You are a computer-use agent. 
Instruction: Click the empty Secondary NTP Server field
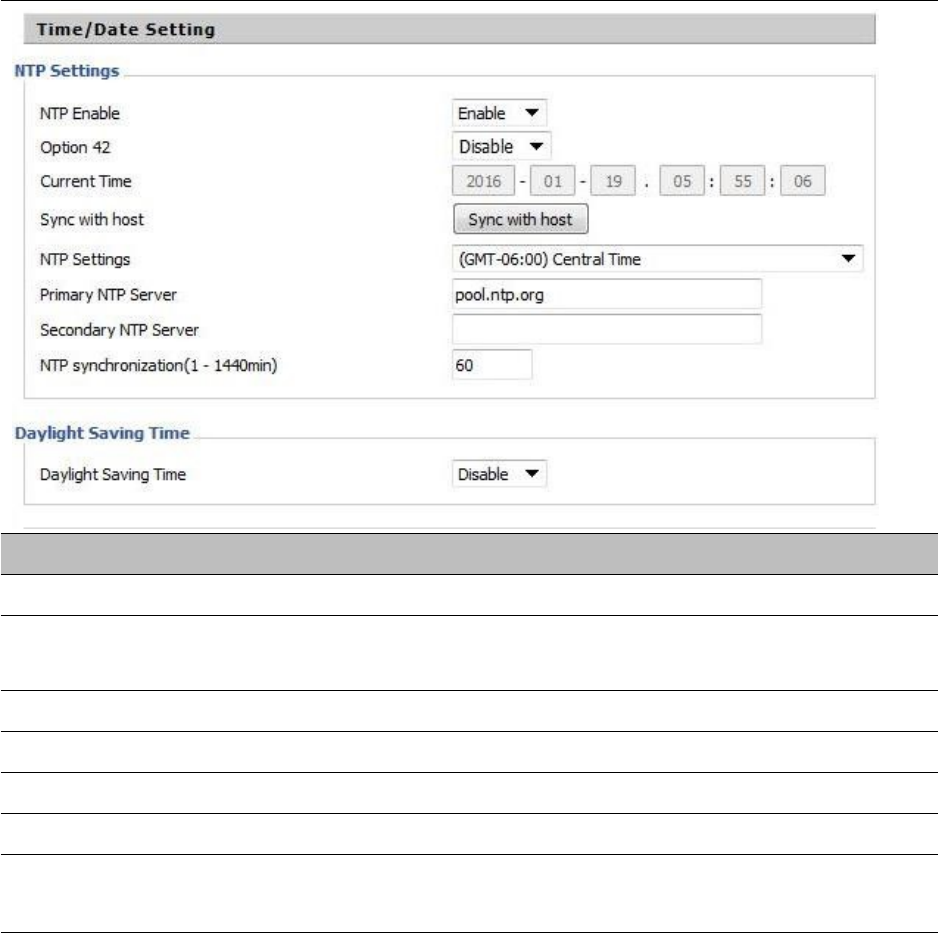(x=607, y=330)
